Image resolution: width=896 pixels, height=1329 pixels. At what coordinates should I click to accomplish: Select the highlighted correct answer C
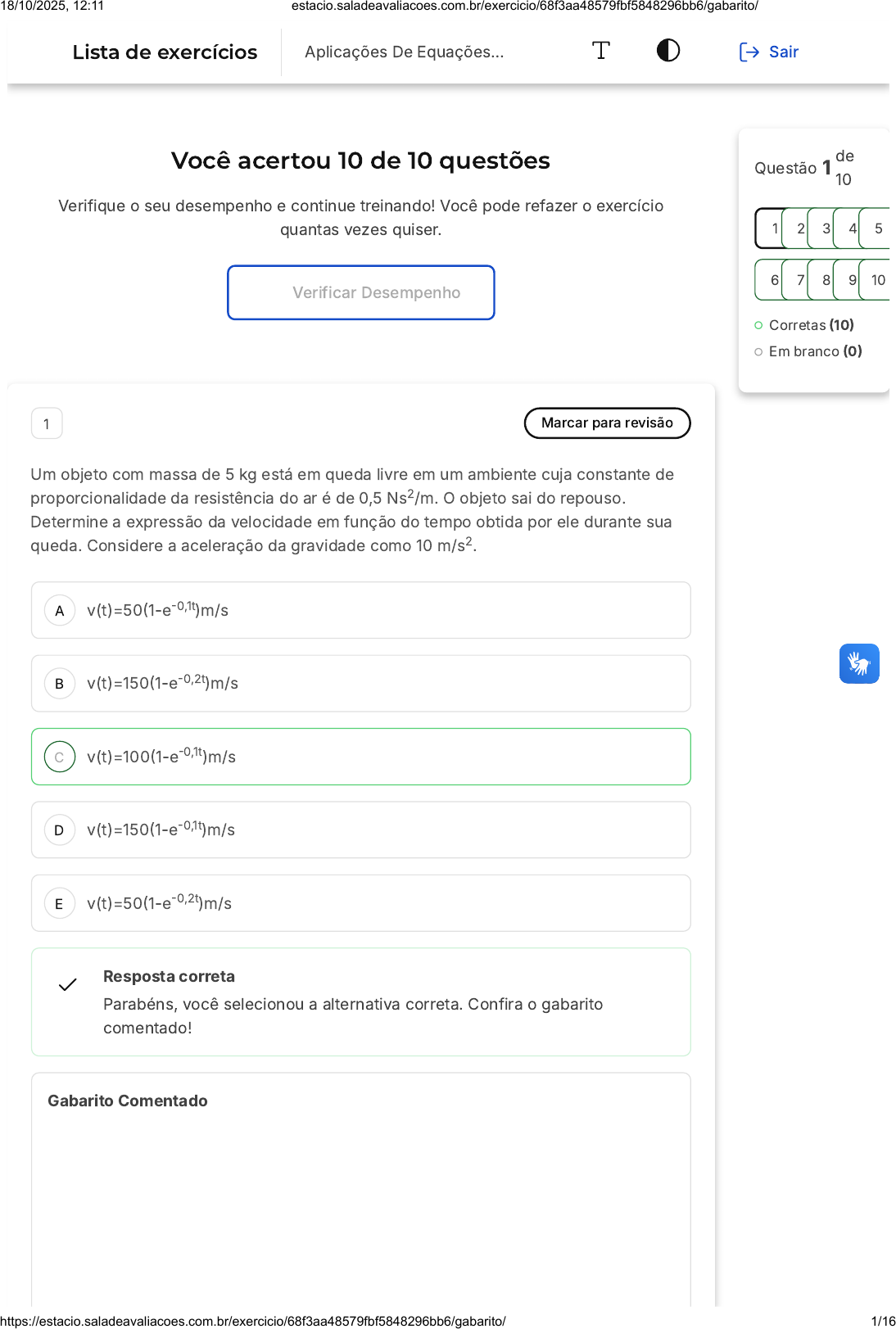pyautogui.click(x=360, y=757)
